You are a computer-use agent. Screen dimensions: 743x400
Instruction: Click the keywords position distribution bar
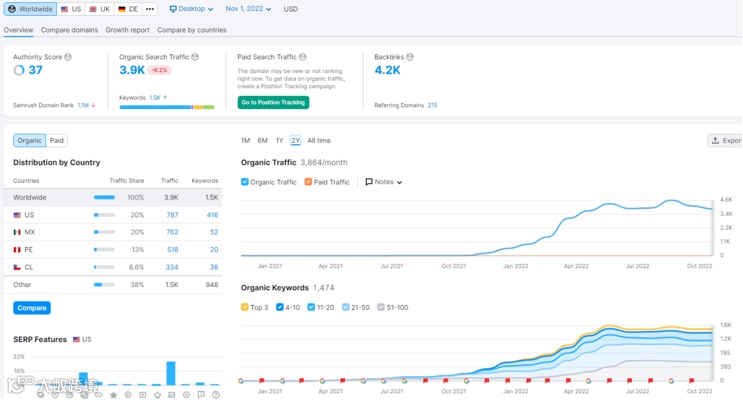pyautogui.click(x=167, y=107)
